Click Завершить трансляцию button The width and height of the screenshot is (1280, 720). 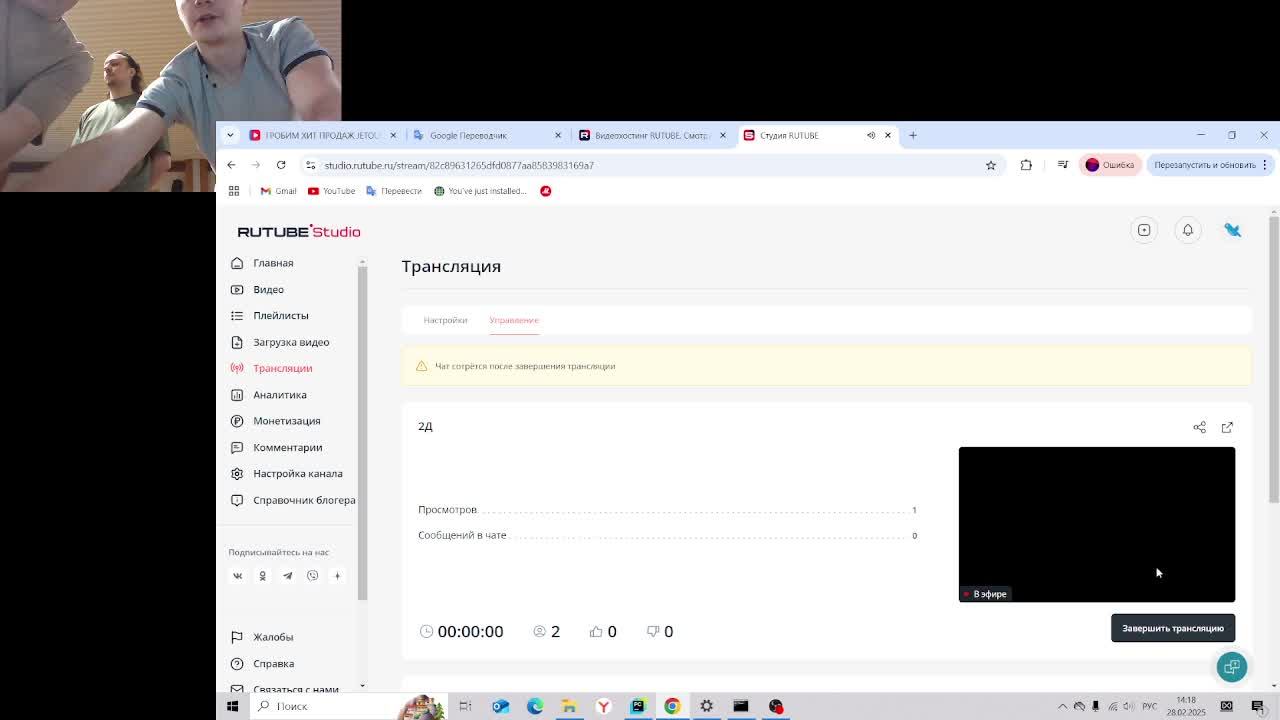pos(1173,628)
